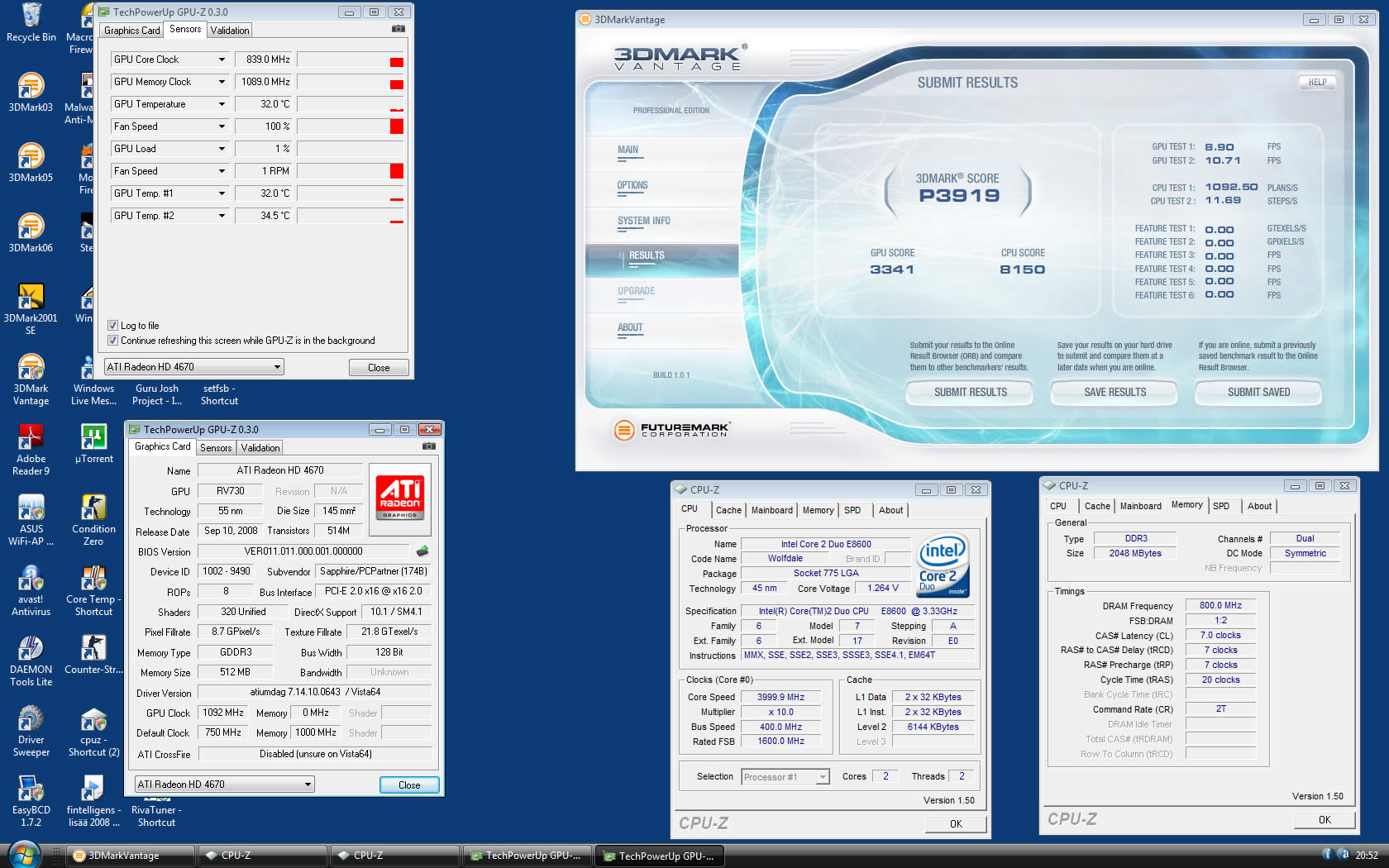The width and height of the screenshot is (1389, 868).
Task: Open the GPU Temperature sensor dropdown
Action: coord(222,104)
